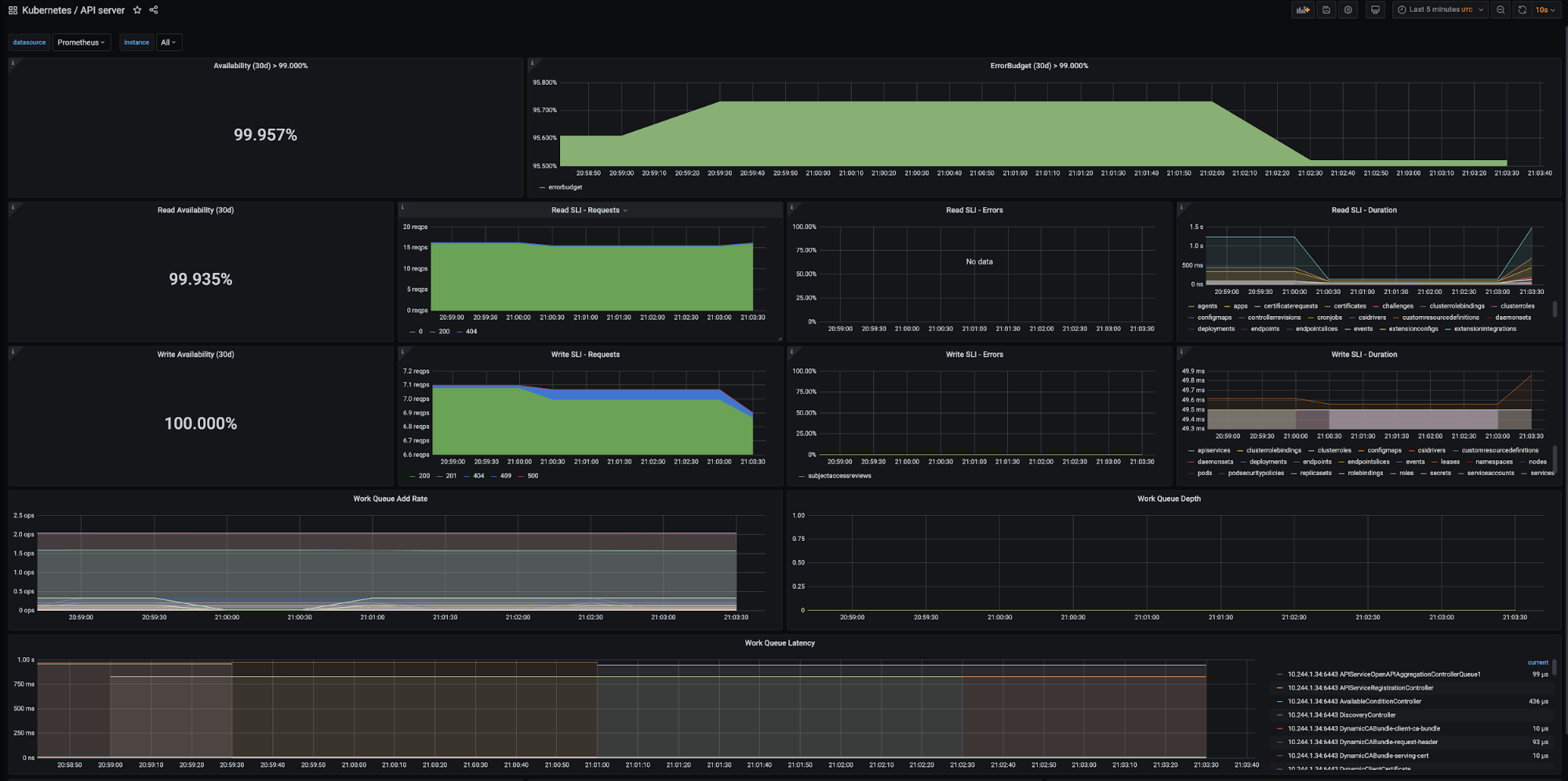The width and height of the screenshot is (1568, 781).
Task: Click Work Queue Latency legend scrollbar
Action: [1555, 667]
